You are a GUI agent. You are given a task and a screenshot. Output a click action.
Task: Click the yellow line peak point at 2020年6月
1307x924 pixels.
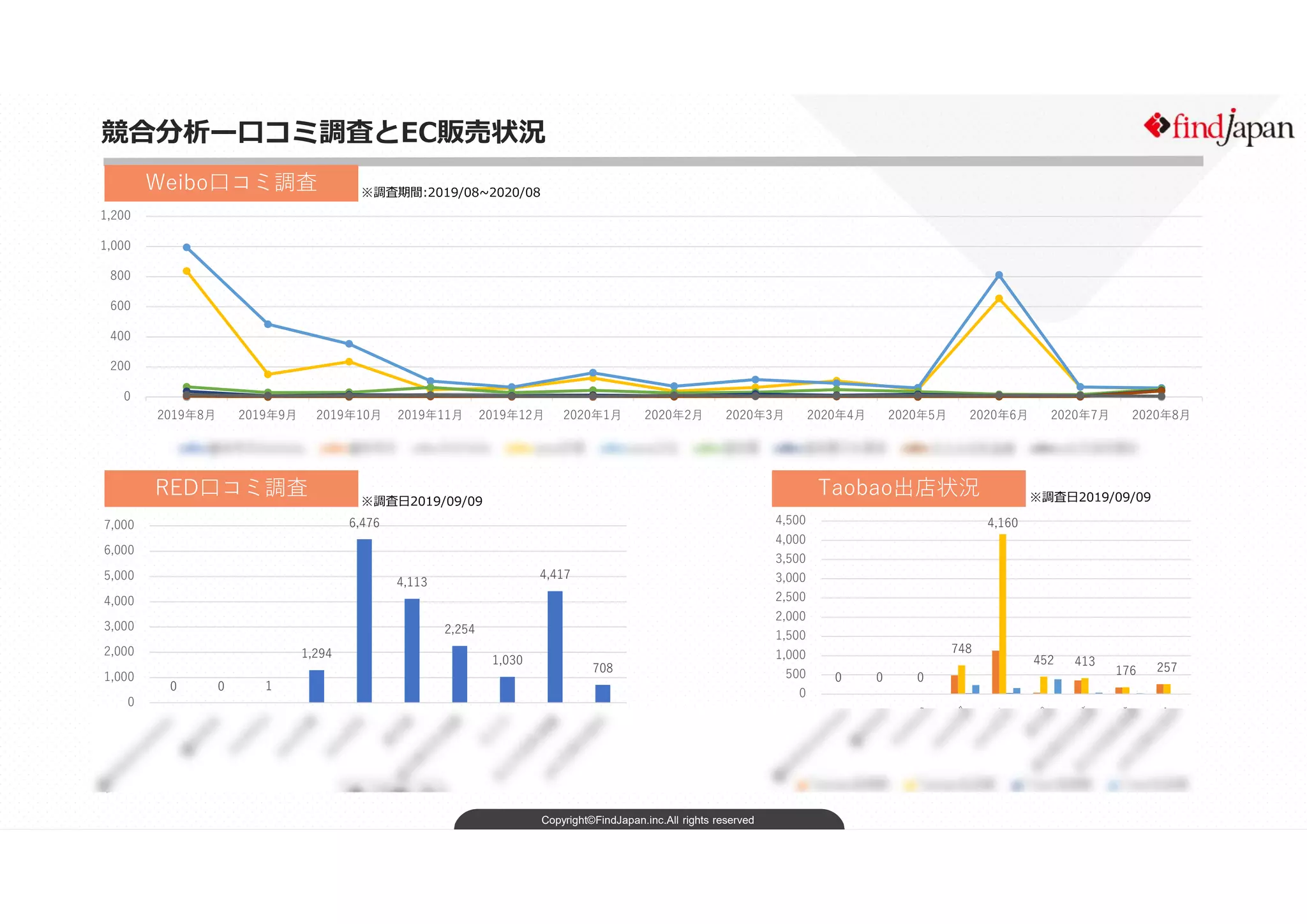pos(999,298)
